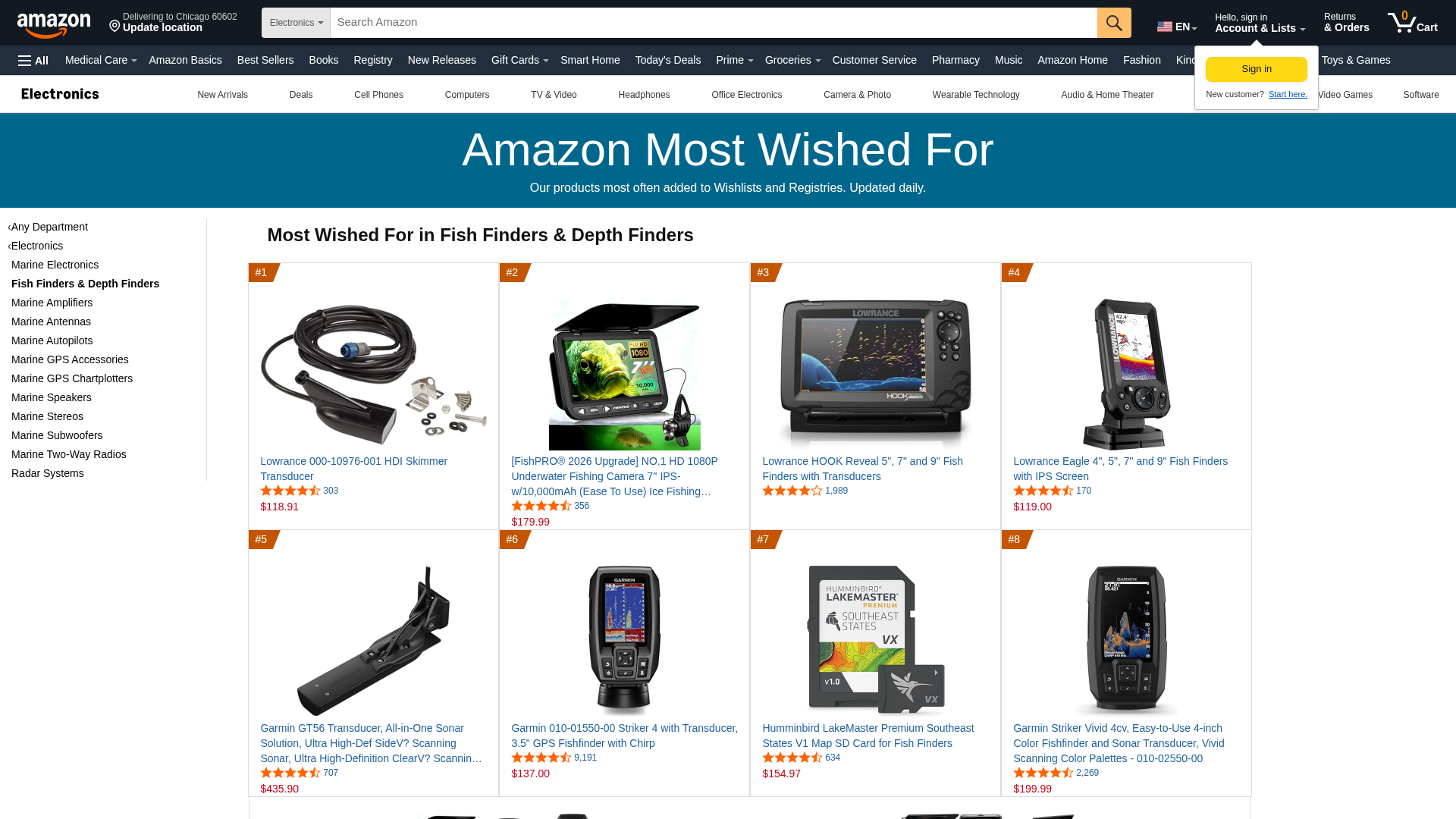Screen dimensions: 1456x819
Task: Click the yellow Sign in button
Action: (1256, 69)
